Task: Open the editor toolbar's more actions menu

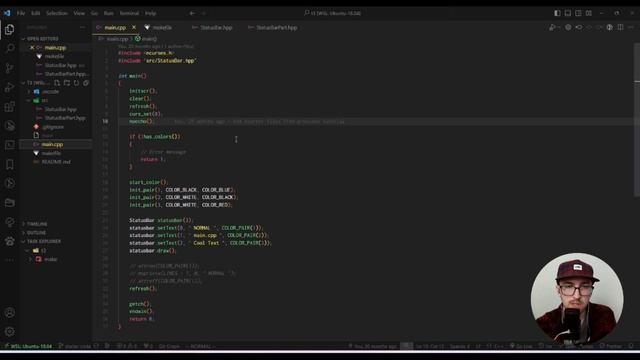Action: [x=631, y=27]
